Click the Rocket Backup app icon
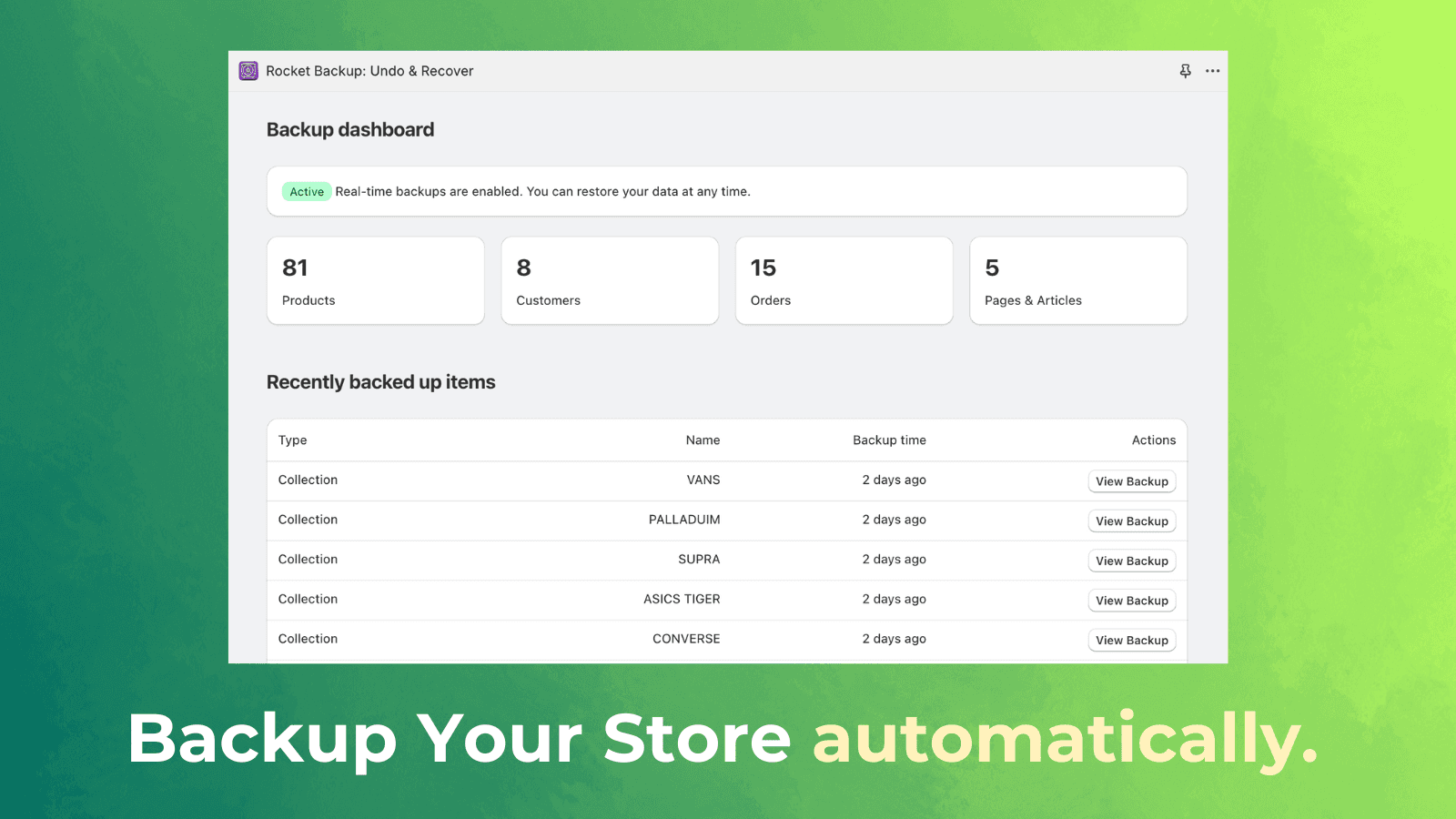Viewport: 1456px width, 819px height. (248, 70)
